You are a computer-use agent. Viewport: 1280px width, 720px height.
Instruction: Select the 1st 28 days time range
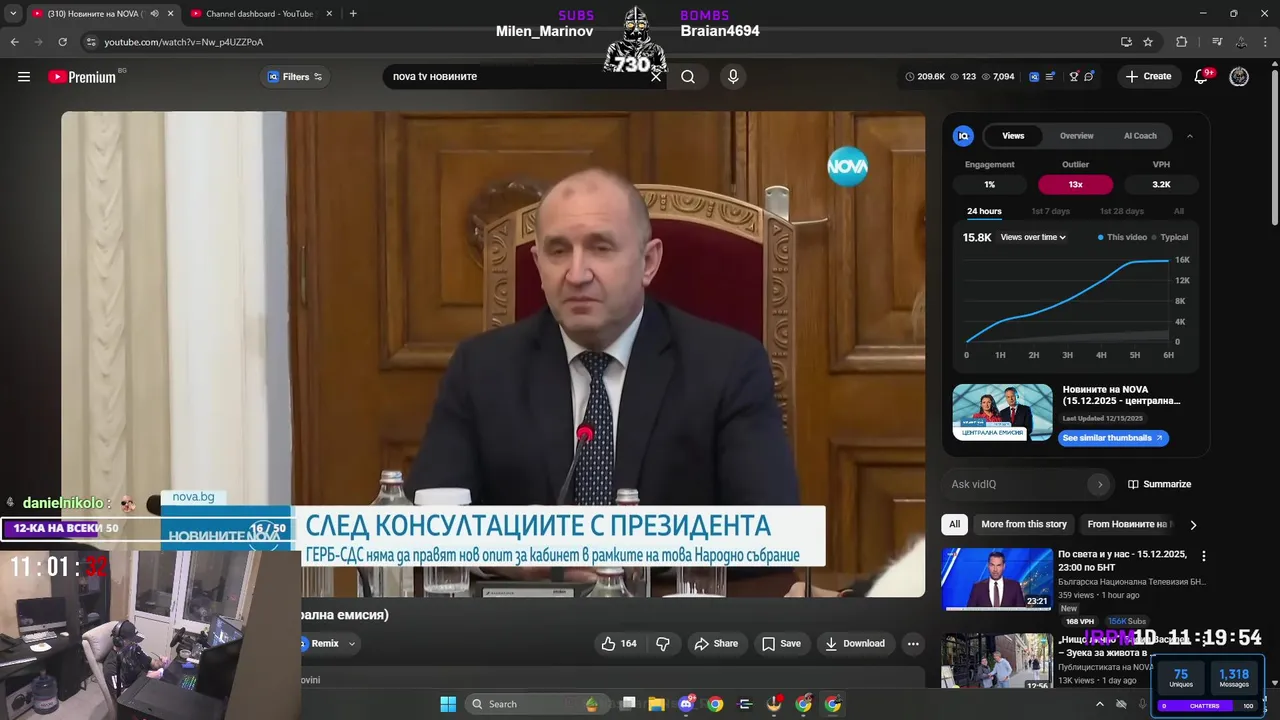click(1122, 211)
